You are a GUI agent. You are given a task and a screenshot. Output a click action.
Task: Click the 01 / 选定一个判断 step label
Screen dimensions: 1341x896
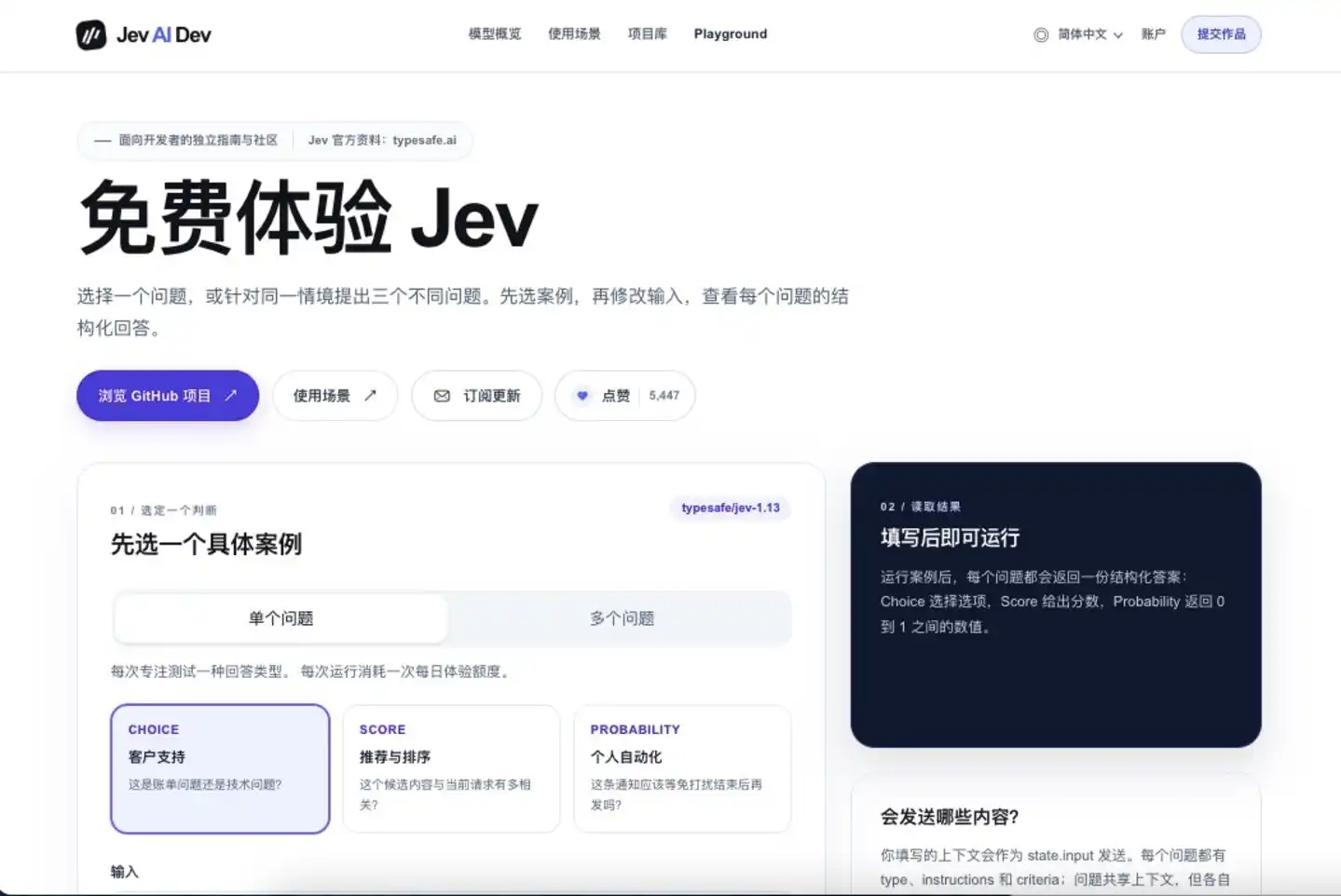pos(163,510)
